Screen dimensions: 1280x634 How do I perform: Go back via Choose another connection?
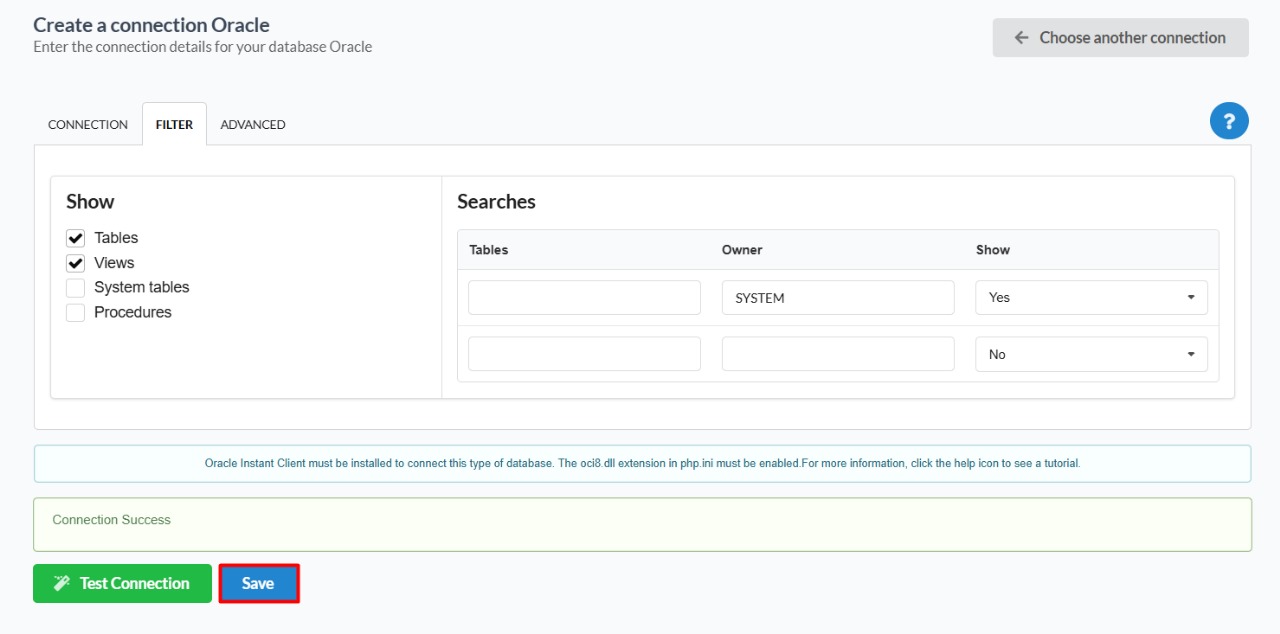(x=1120, y=38)
